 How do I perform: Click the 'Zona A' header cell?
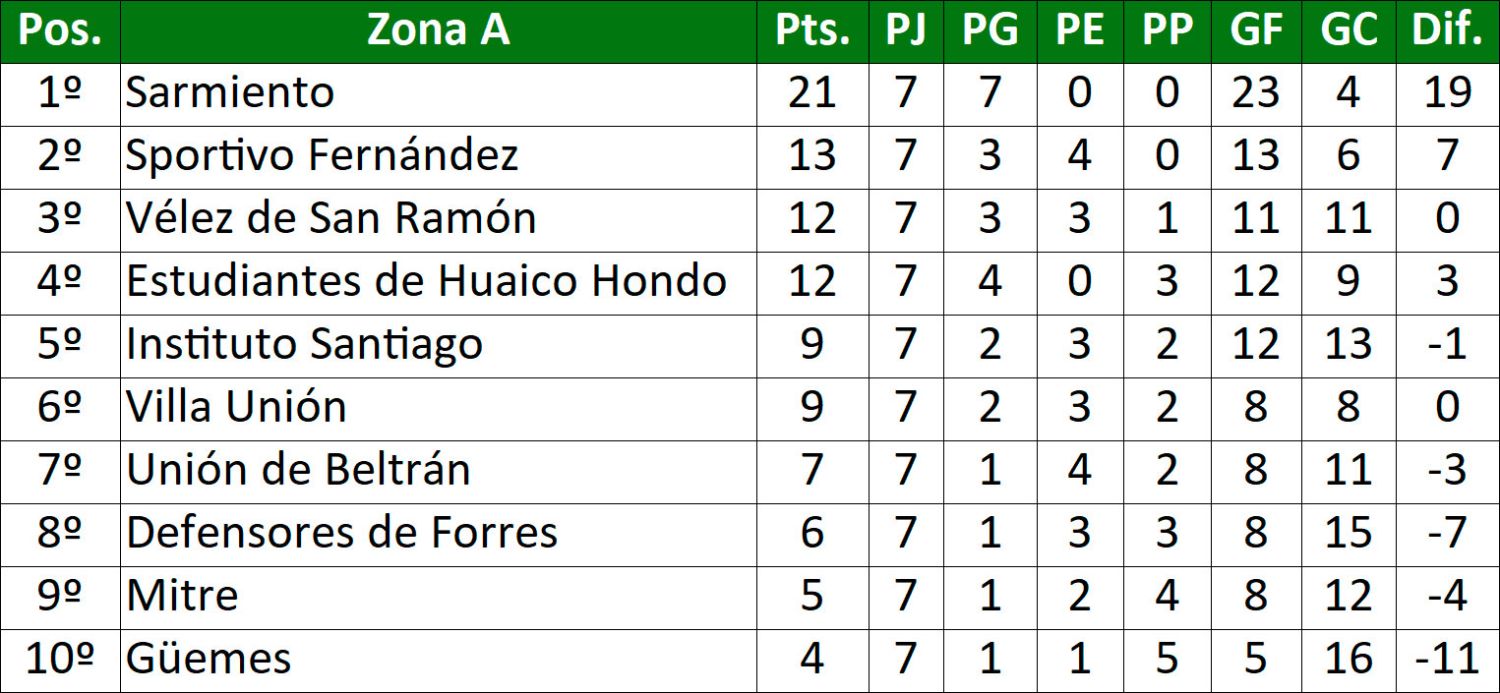coord(438,31)
